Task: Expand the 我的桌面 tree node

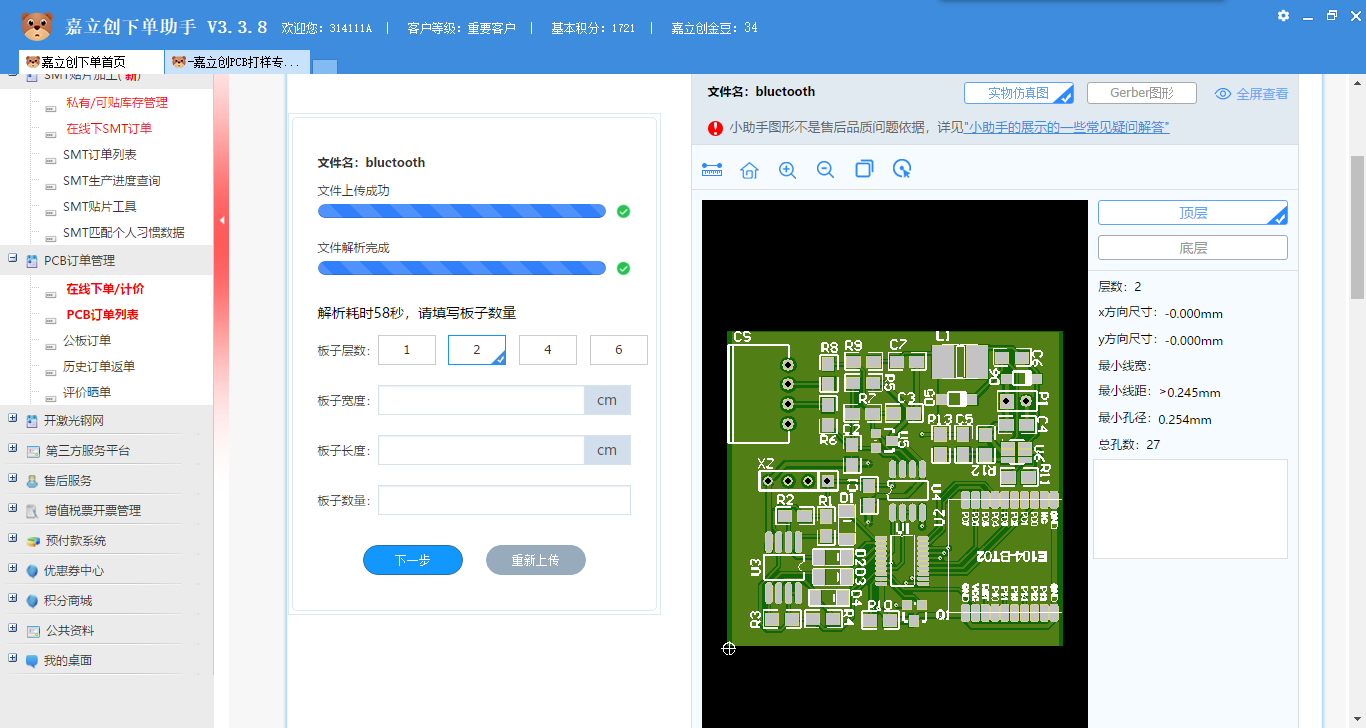Action: pos(13,659)
